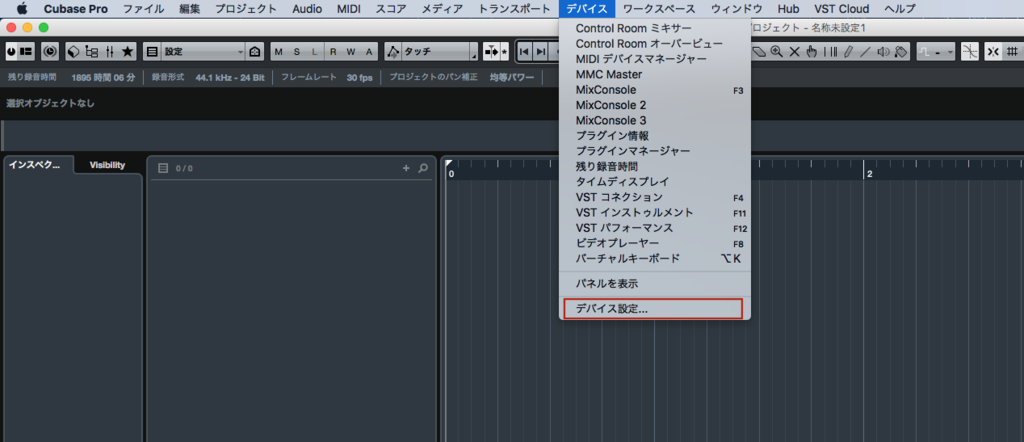Select デバイス設定... menu entry
Screen dimensions: 1024x442
(652, 309)
